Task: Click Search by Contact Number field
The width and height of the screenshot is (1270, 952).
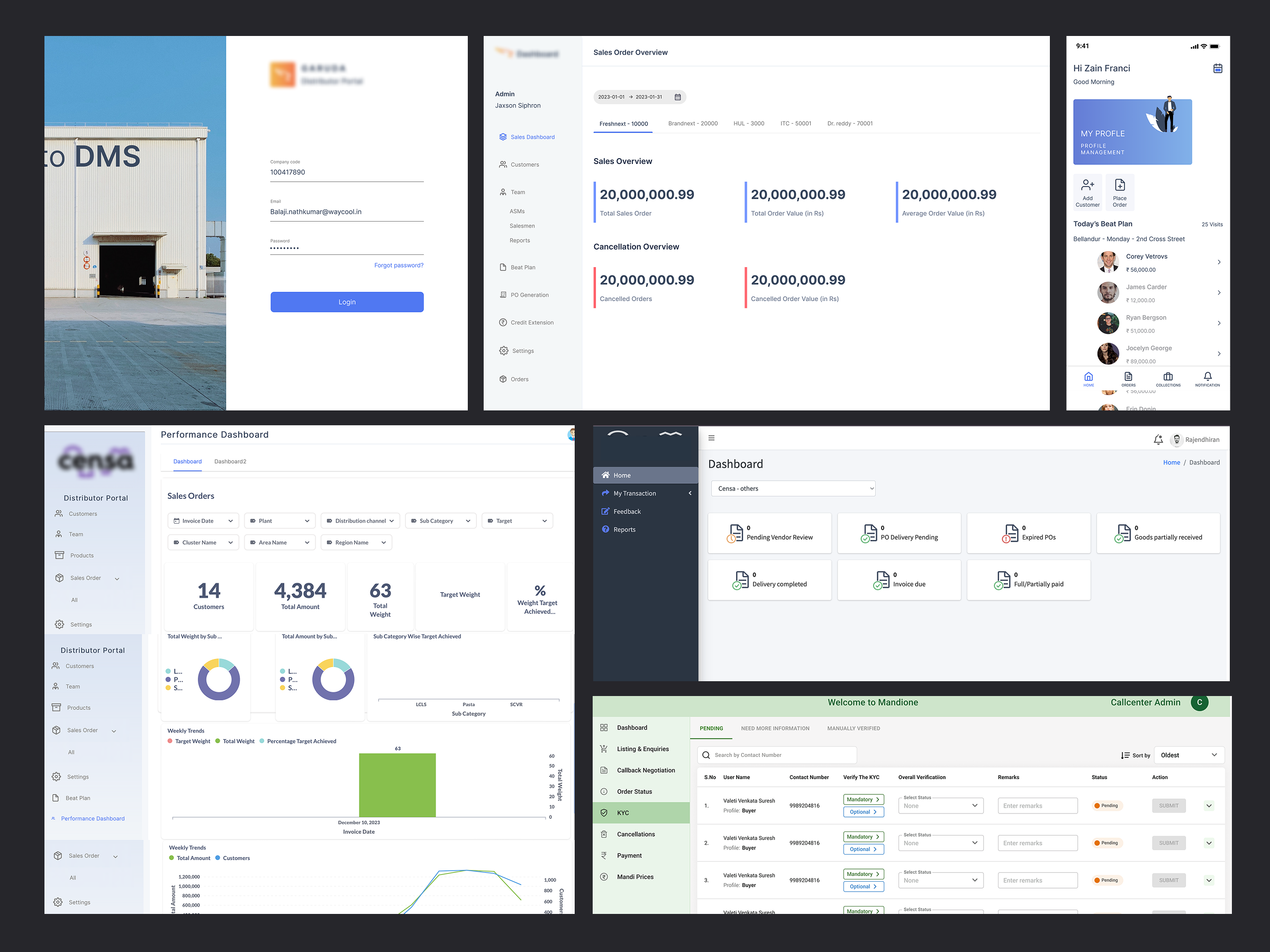Action: pyautogui.click(x=777, y=755)
